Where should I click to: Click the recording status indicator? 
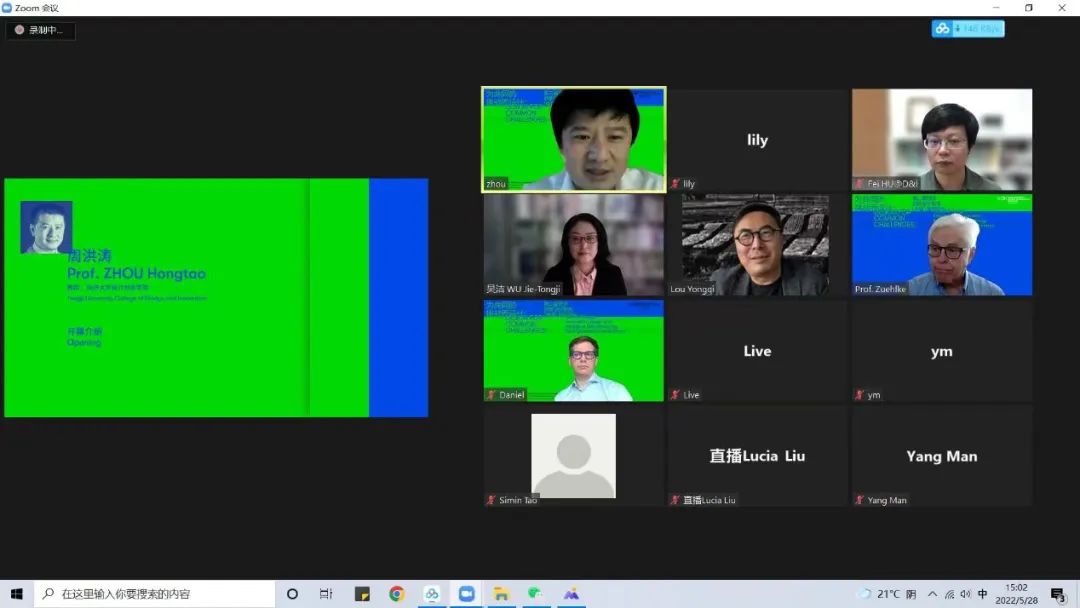pyautogui.click(x=40, y=30)
